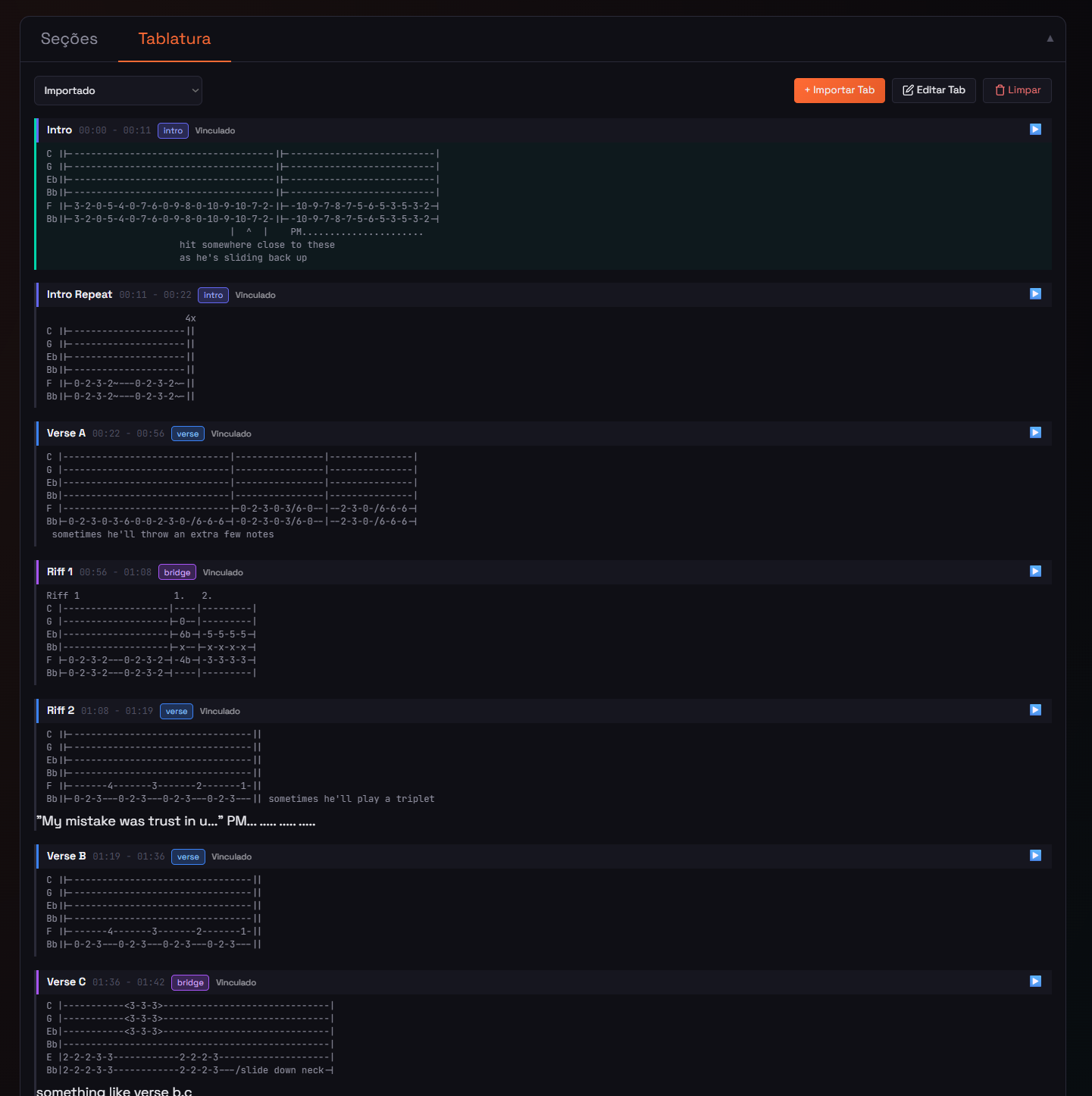Click the 01:36 - 01:42 timestamp
Viewport: 1092px width, 1096px height.
[128, 982]
